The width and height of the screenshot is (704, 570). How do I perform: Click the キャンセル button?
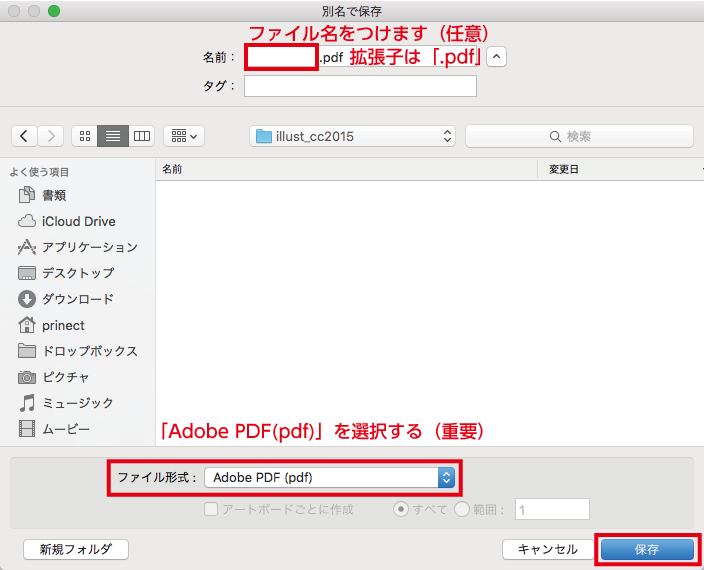547,549
